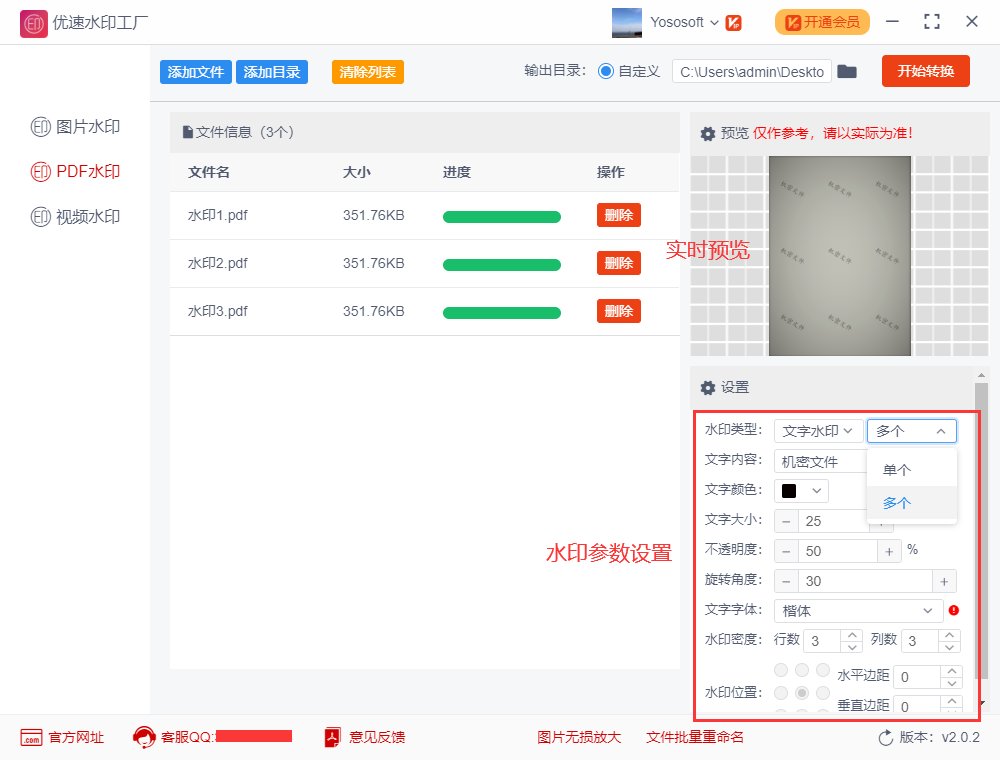Select 单个 from the open dropdown list
Viewport: 1000px width, 760px height.
895,469
